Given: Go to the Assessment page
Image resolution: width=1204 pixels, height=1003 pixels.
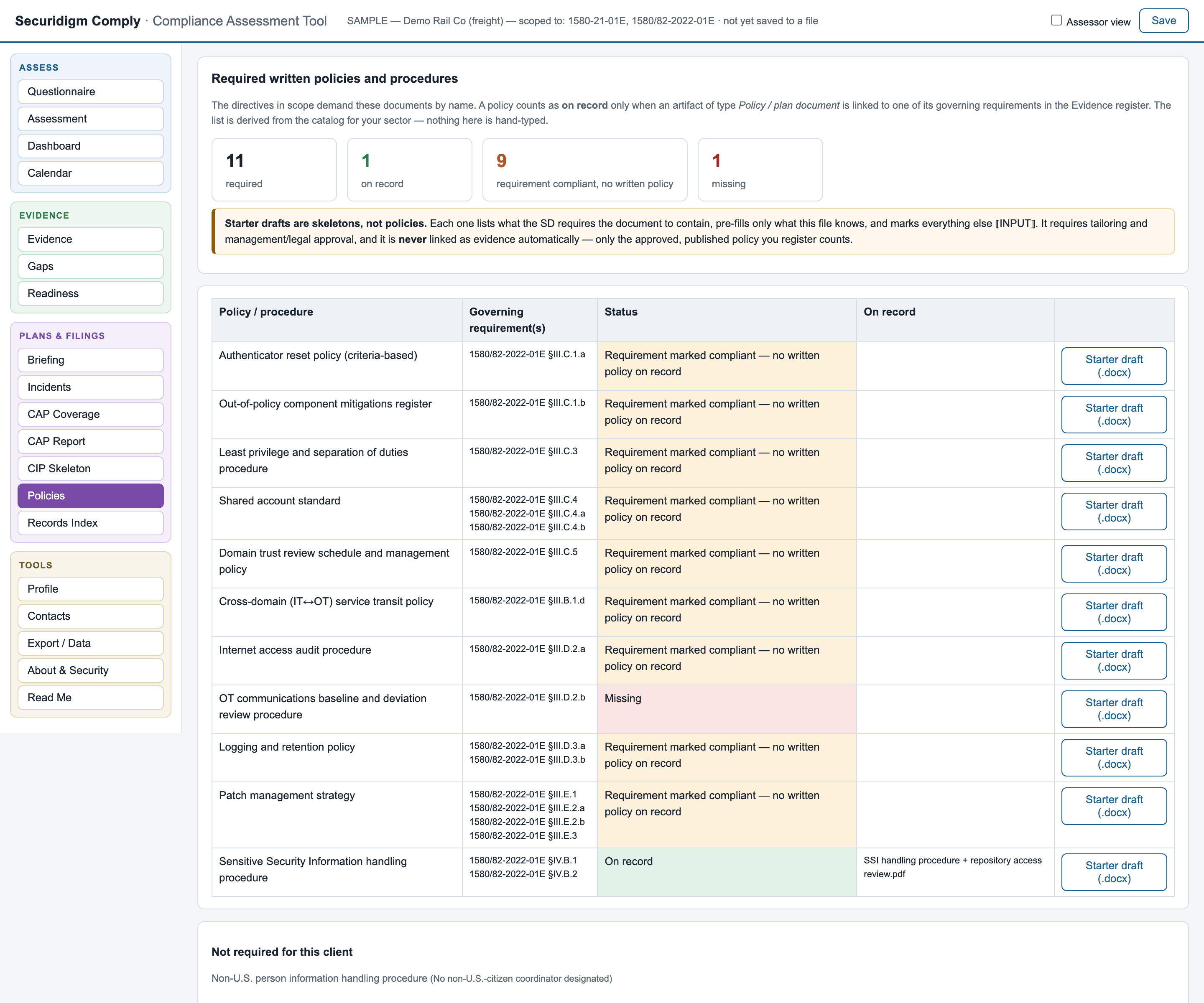Looking at the screenshot, I should pyautogui.click(x=91, y=119).
